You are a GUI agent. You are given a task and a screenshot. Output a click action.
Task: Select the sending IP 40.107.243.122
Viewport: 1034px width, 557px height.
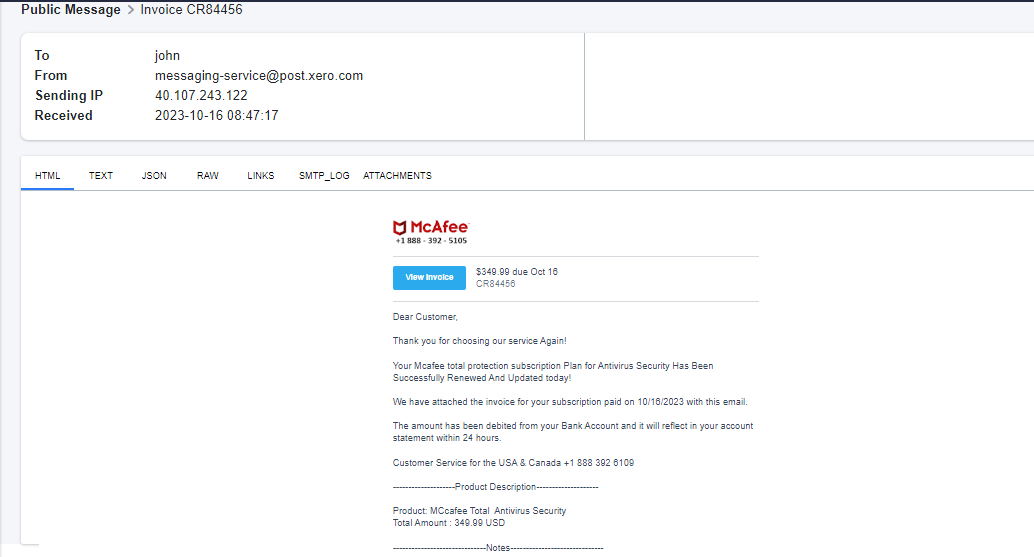click(201, 95)
